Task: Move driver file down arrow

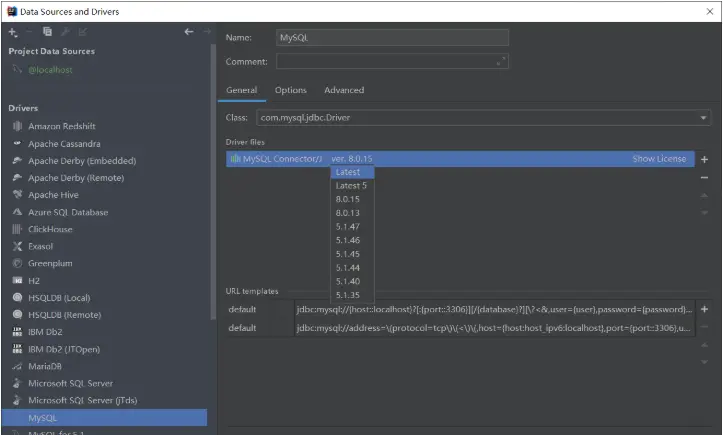Action: click(x=704, y=213)
